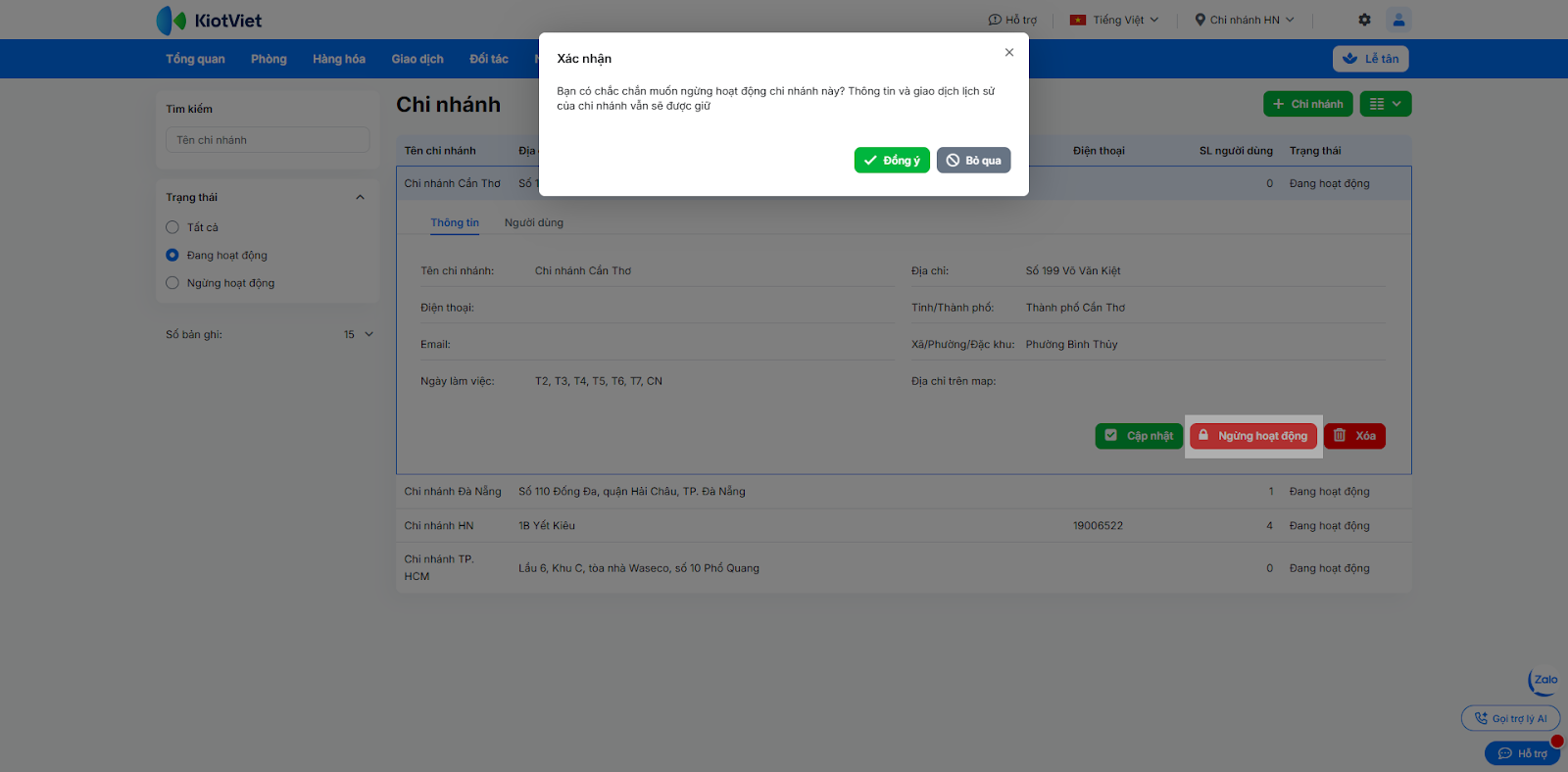
Task: Select the Đang hoạt động radio option
Action: [x=172, y=255]
